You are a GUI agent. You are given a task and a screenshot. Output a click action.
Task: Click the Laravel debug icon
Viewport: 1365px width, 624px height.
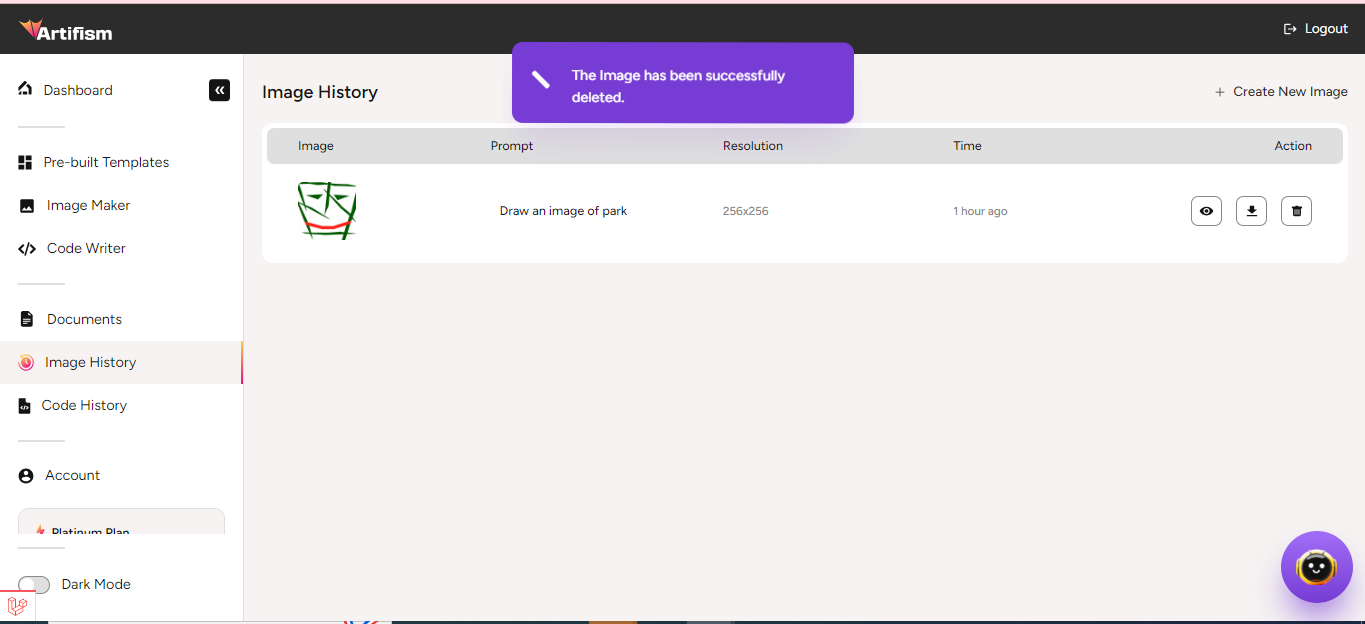tap(17, 606)
